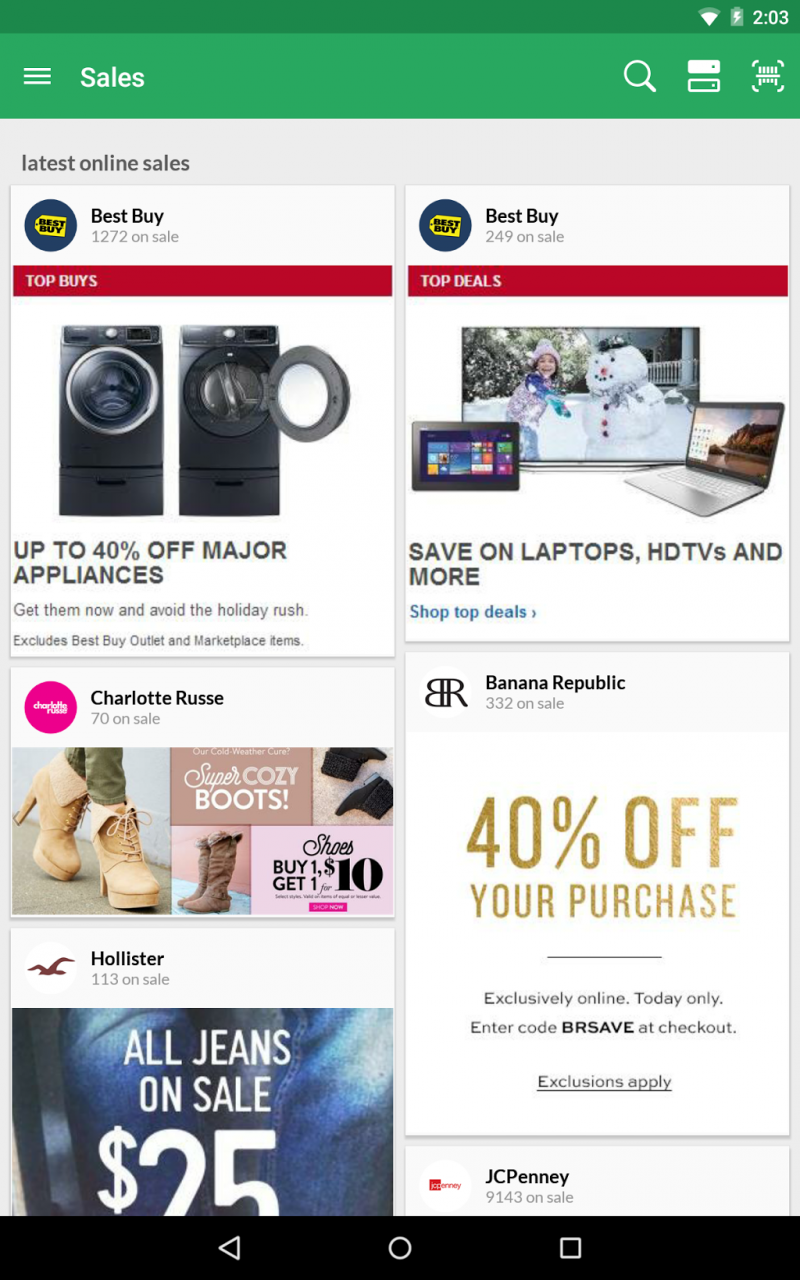The image size is (800, 1280).
Task: Open the Super Cozy Boots banner
Action: click(x=203, y=831)
